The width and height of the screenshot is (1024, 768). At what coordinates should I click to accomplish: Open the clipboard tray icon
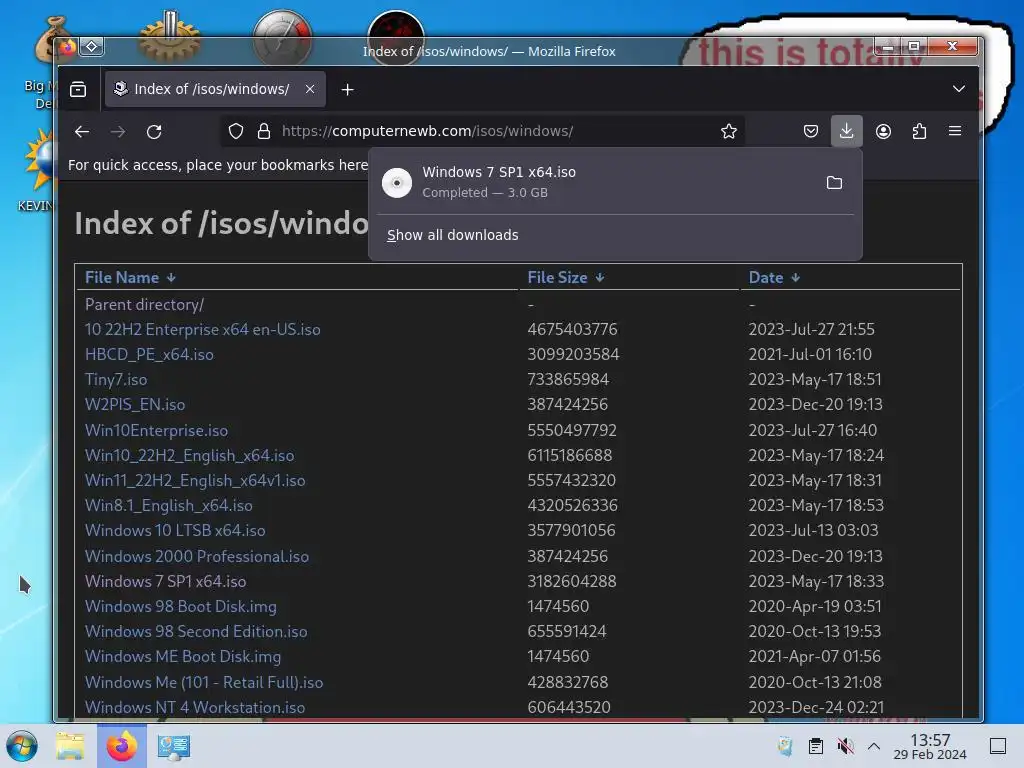coord(816,746)
